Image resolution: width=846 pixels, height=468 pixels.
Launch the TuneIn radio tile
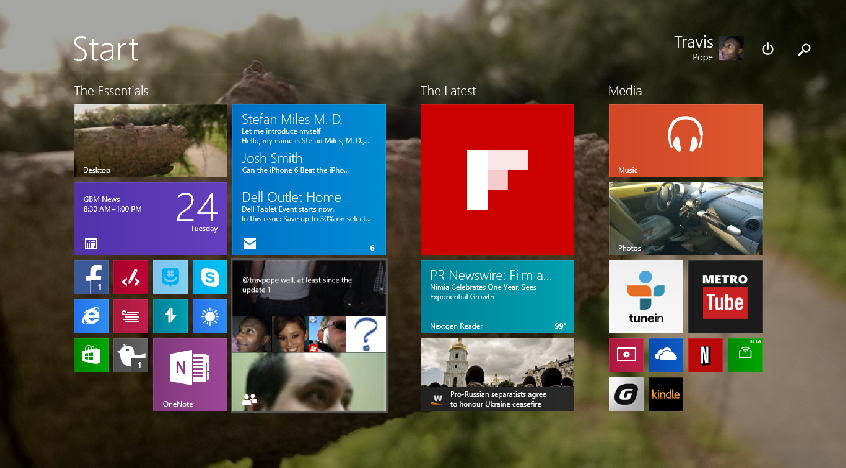646,296
